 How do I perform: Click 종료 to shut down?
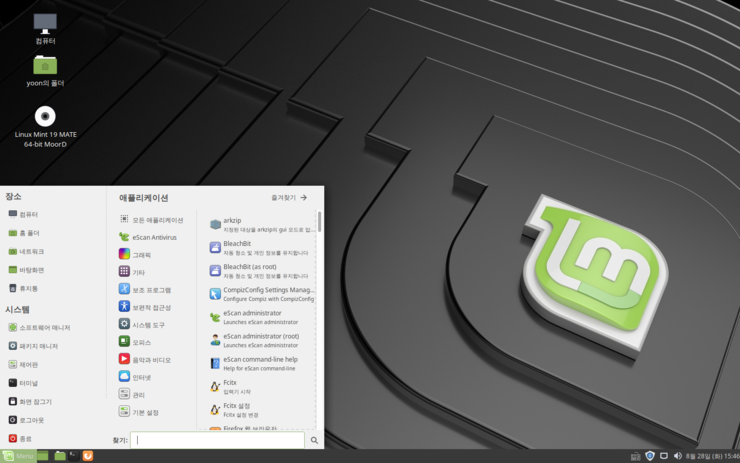[20, 438]
